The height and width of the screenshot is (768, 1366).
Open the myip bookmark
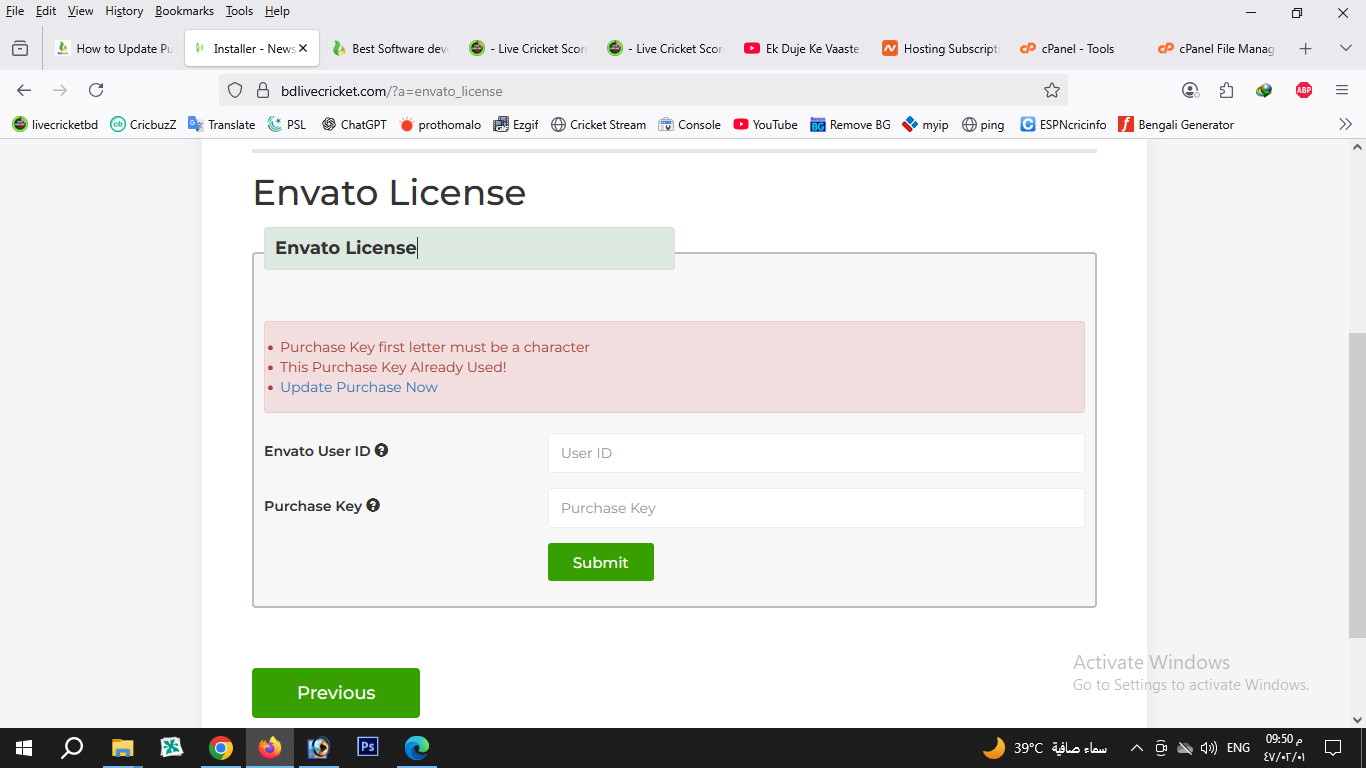[925, 124]
